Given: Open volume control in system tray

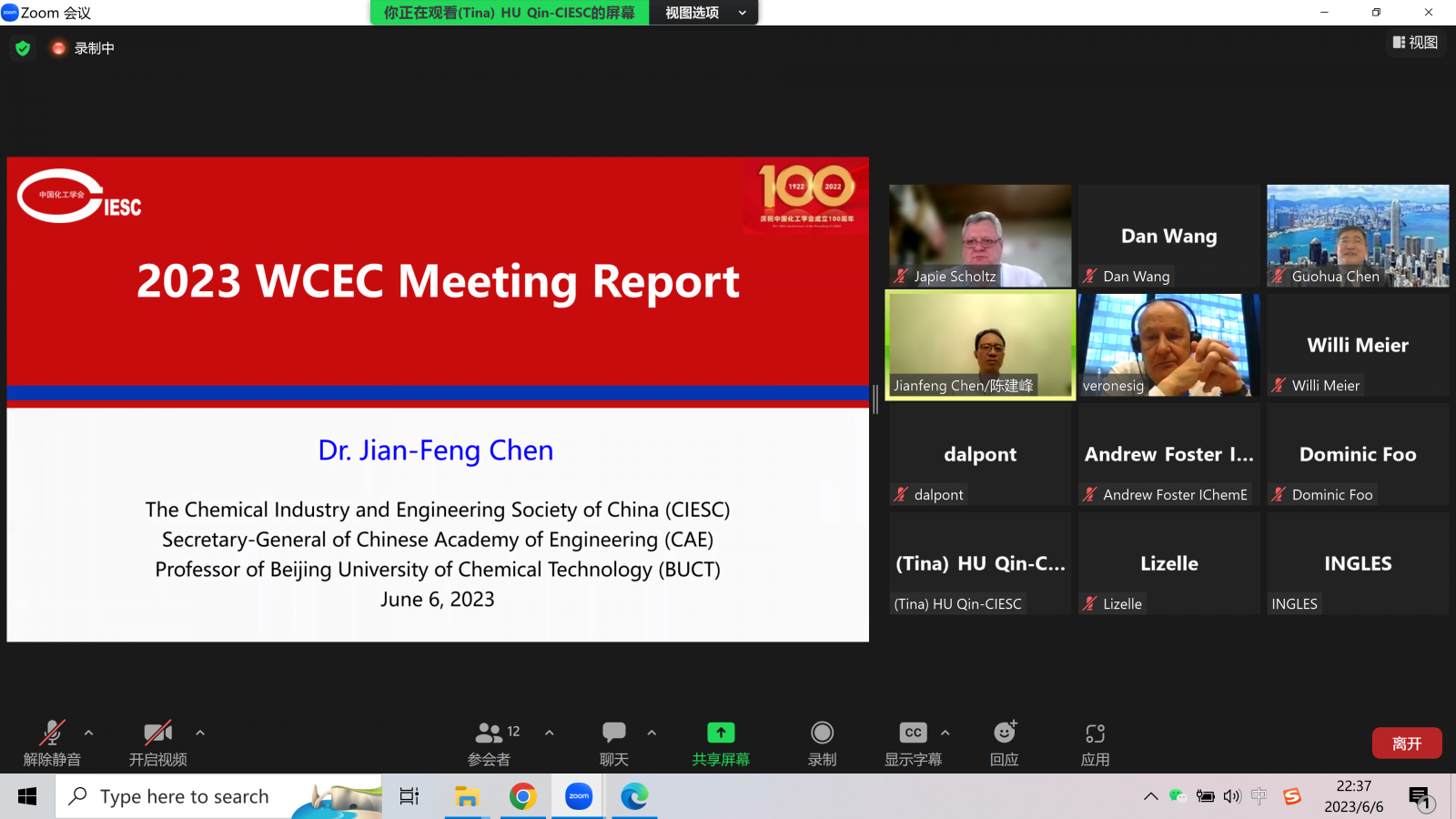Looking at the screenshot, I should (1232, 797).
